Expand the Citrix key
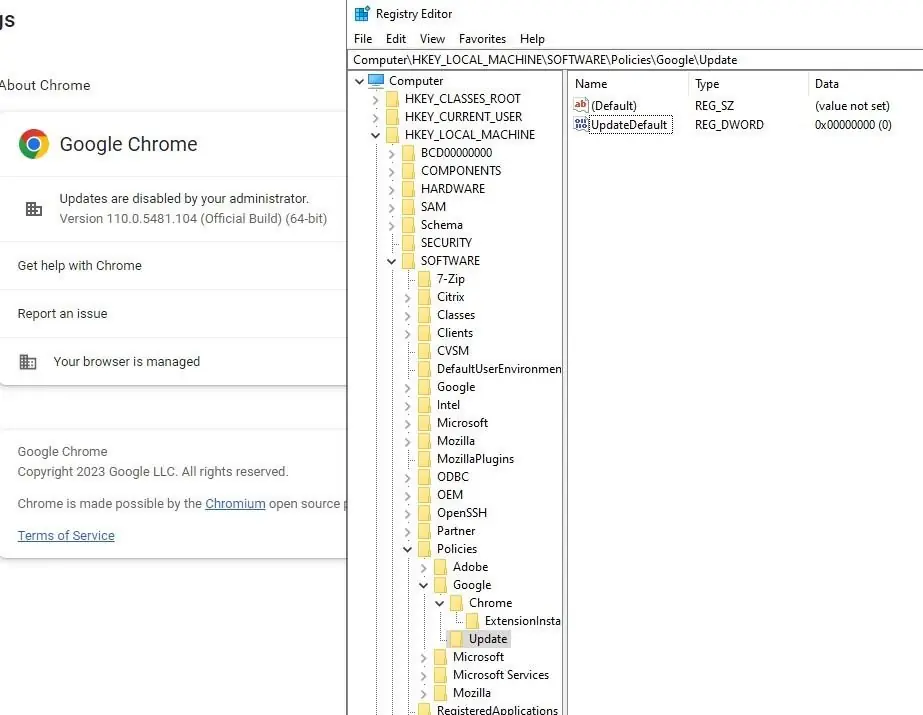Screen dimensions: 923x715 click(407, 298)
